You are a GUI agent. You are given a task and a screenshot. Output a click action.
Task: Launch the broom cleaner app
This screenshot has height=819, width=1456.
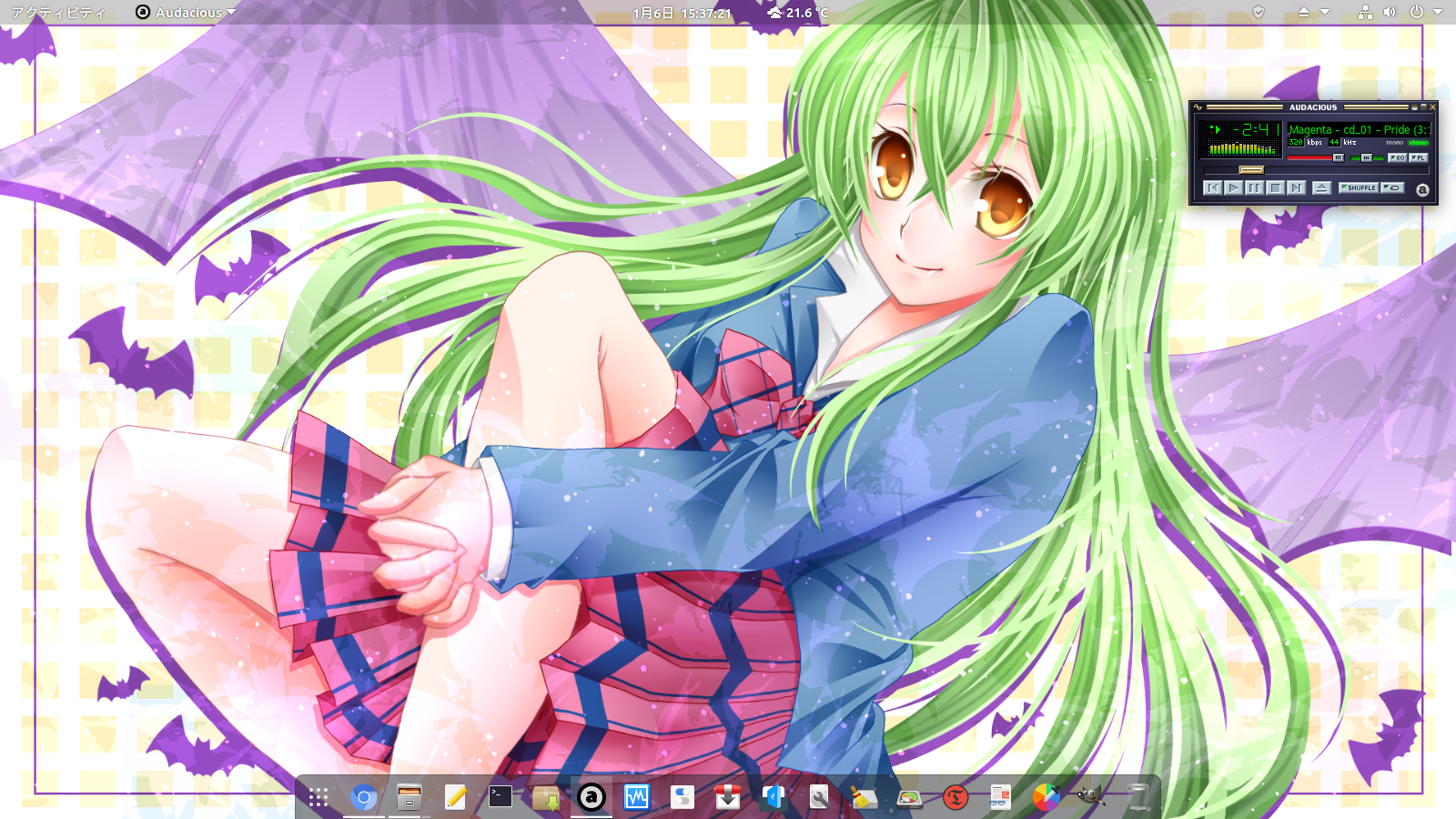pyautogui.click(x=864, y=798)
